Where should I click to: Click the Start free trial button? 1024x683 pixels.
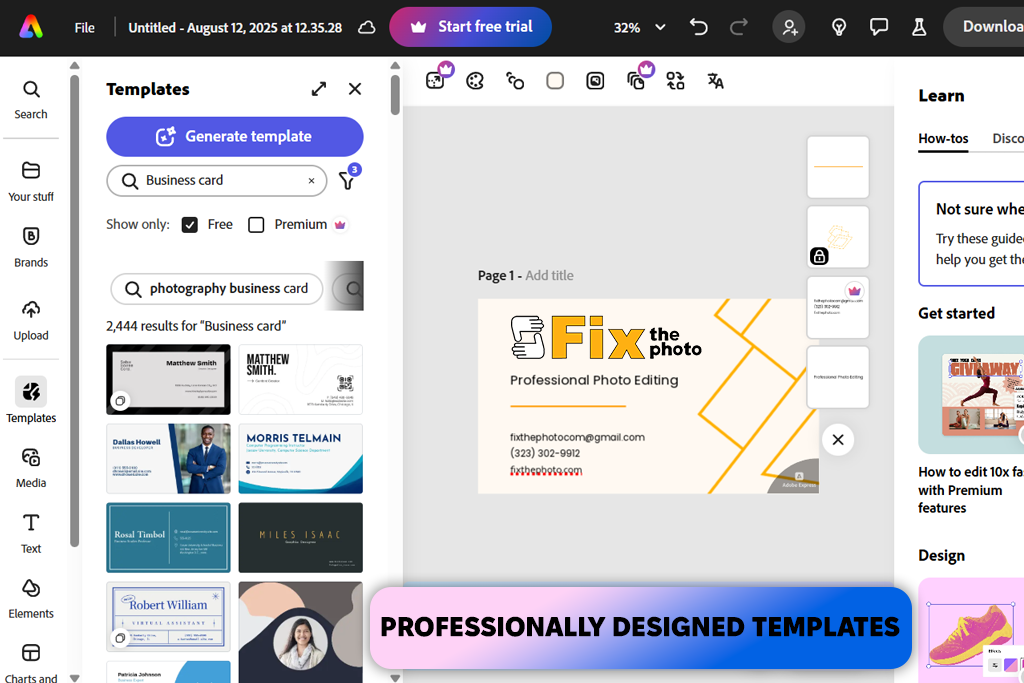point(470,27)
